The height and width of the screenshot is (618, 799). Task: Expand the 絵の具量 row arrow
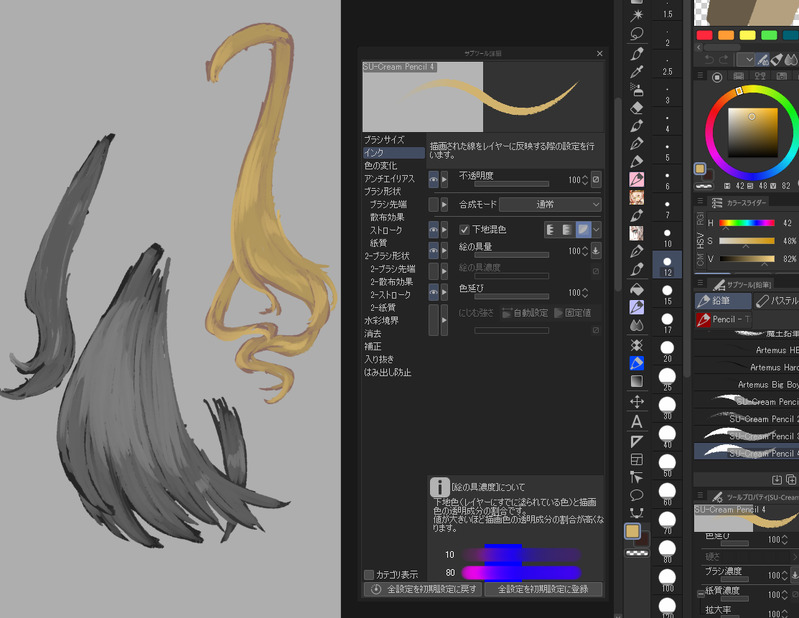[x=444, y=250]
